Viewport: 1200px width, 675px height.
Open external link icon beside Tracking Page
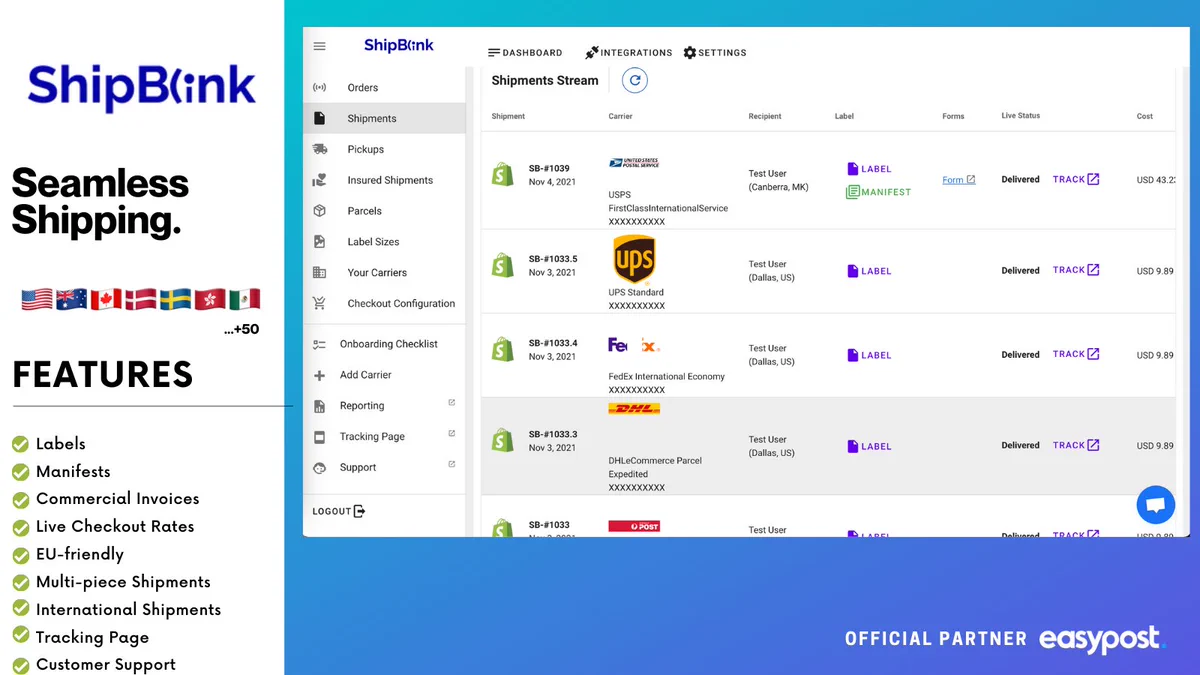tap(451, 434)
